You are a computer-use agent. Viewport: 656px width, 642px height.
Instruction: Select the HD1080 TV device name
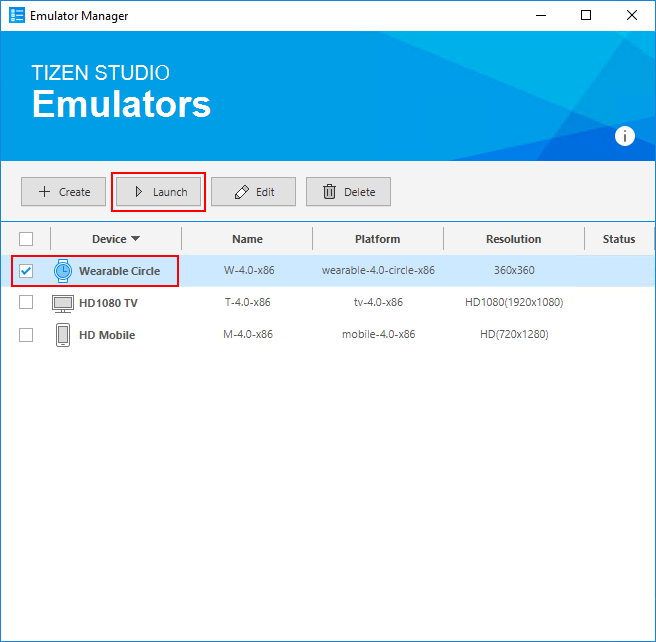[x=108, y=303]
